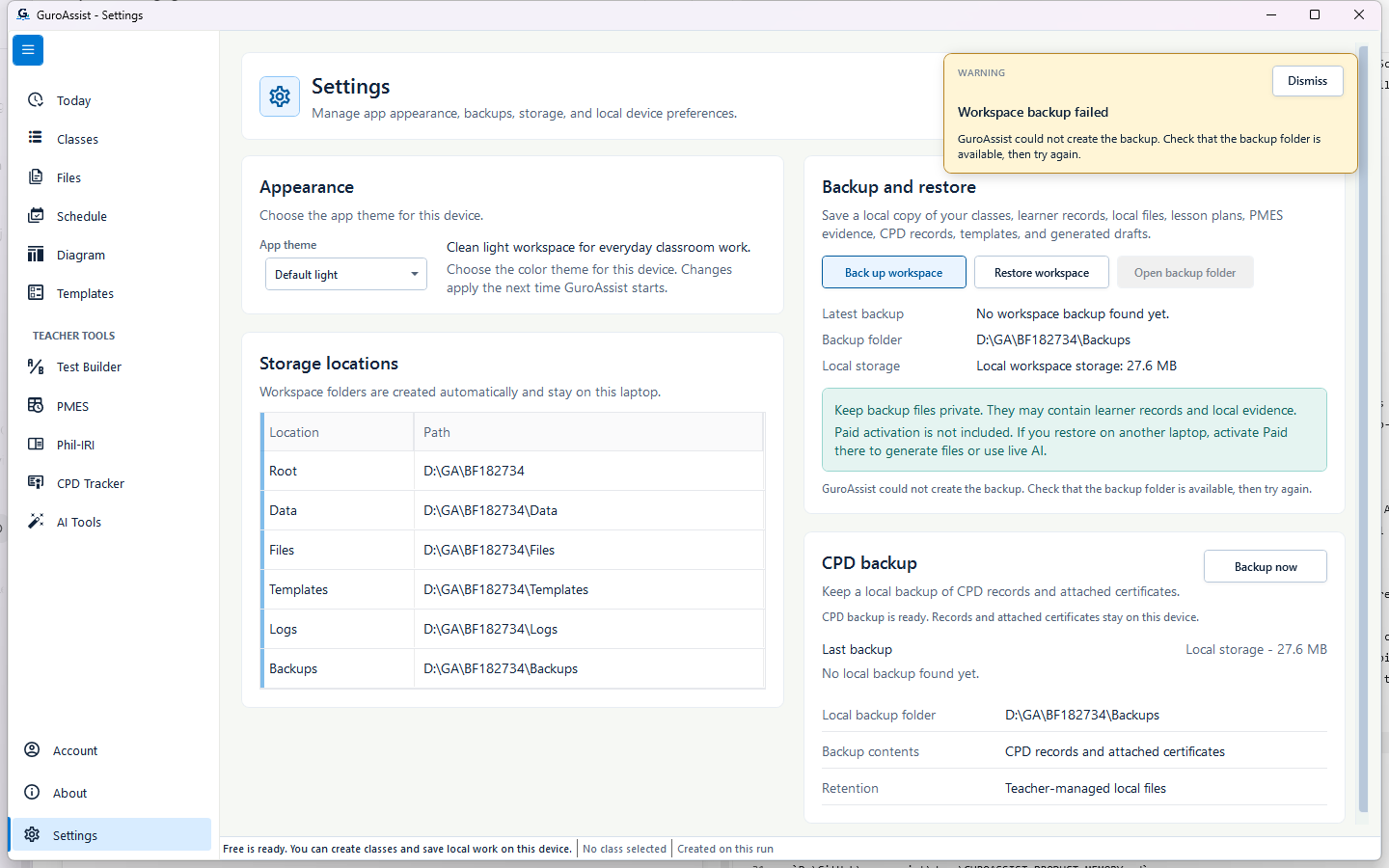
Task: Select the Data path cell
Action: tap(588, 510)
